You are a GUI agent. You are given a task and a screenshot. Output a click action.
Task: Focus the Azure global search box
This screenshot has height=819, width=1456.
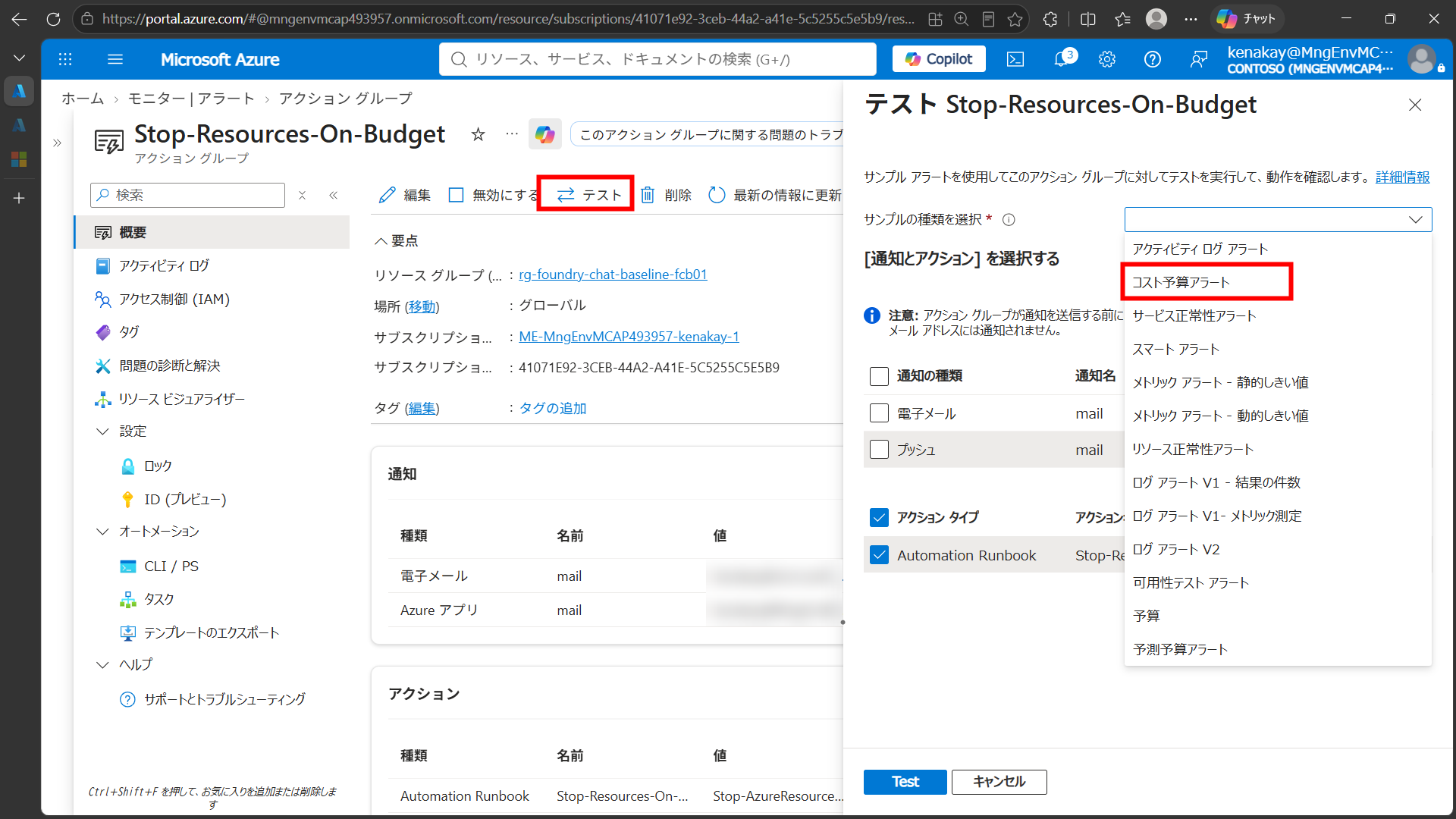tap(657, 59)
